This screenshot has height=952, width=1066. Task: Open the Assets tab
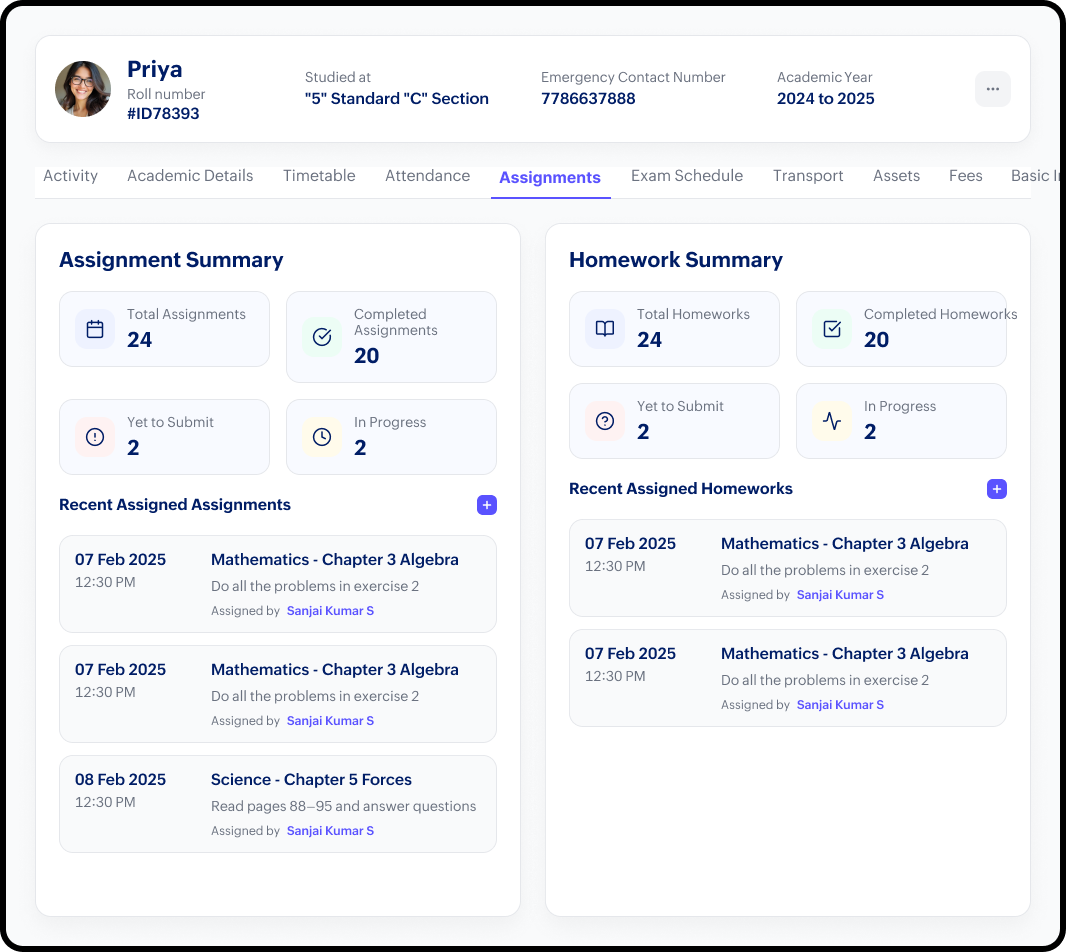click(x=896, y=175)
